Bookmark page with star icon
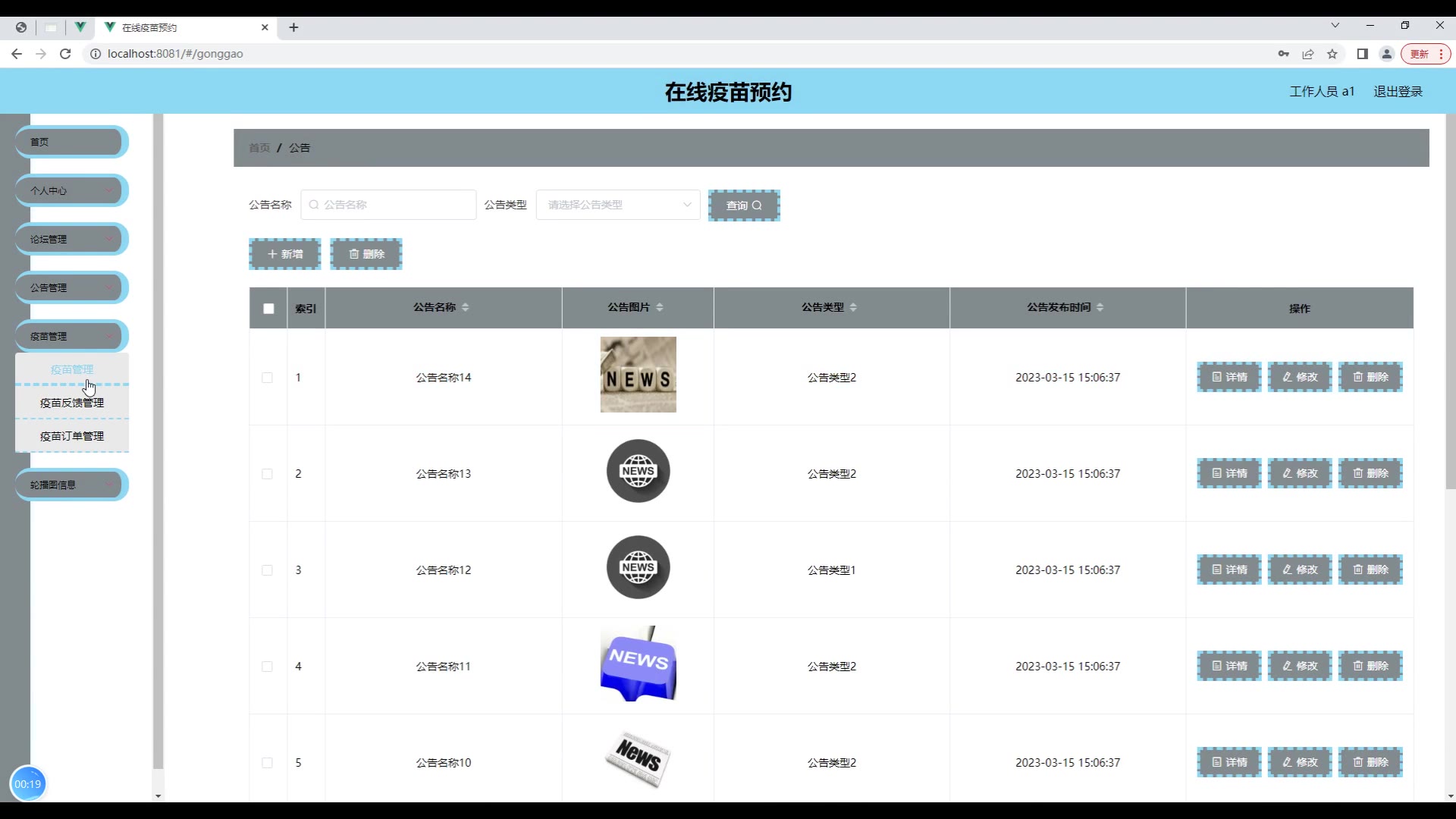The height and width of the screenshot is (819, 1456). point(1332,54)
